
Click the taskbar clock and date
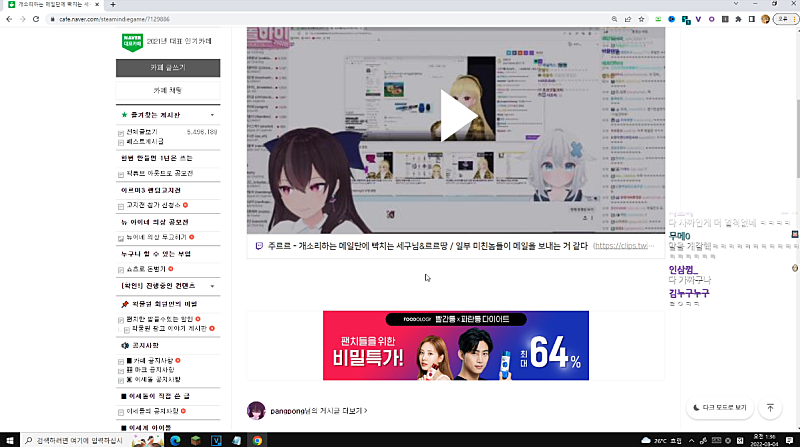(x=764, y=440)
